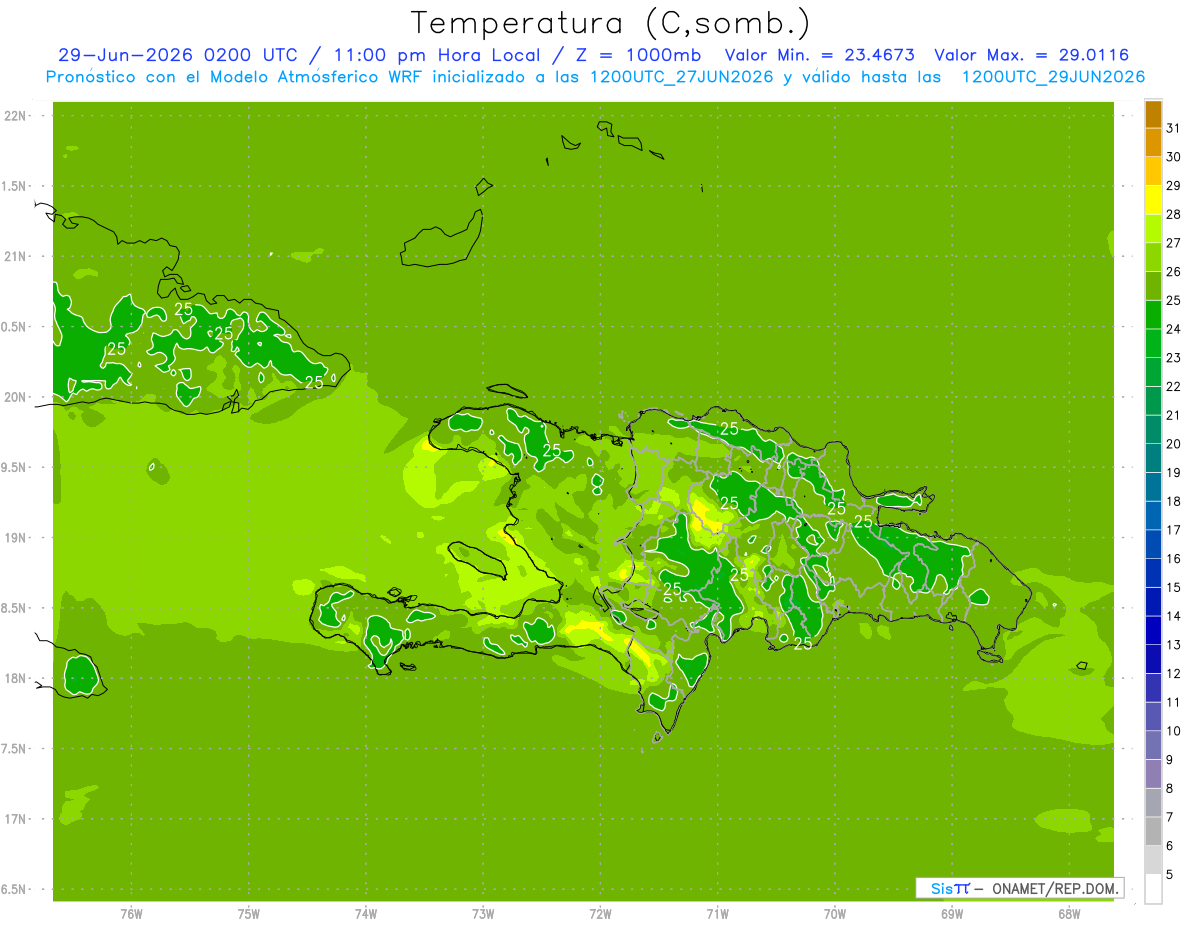1200x927 pixels.
Task: Click the legend value '10'
Action: (1173, 731)
